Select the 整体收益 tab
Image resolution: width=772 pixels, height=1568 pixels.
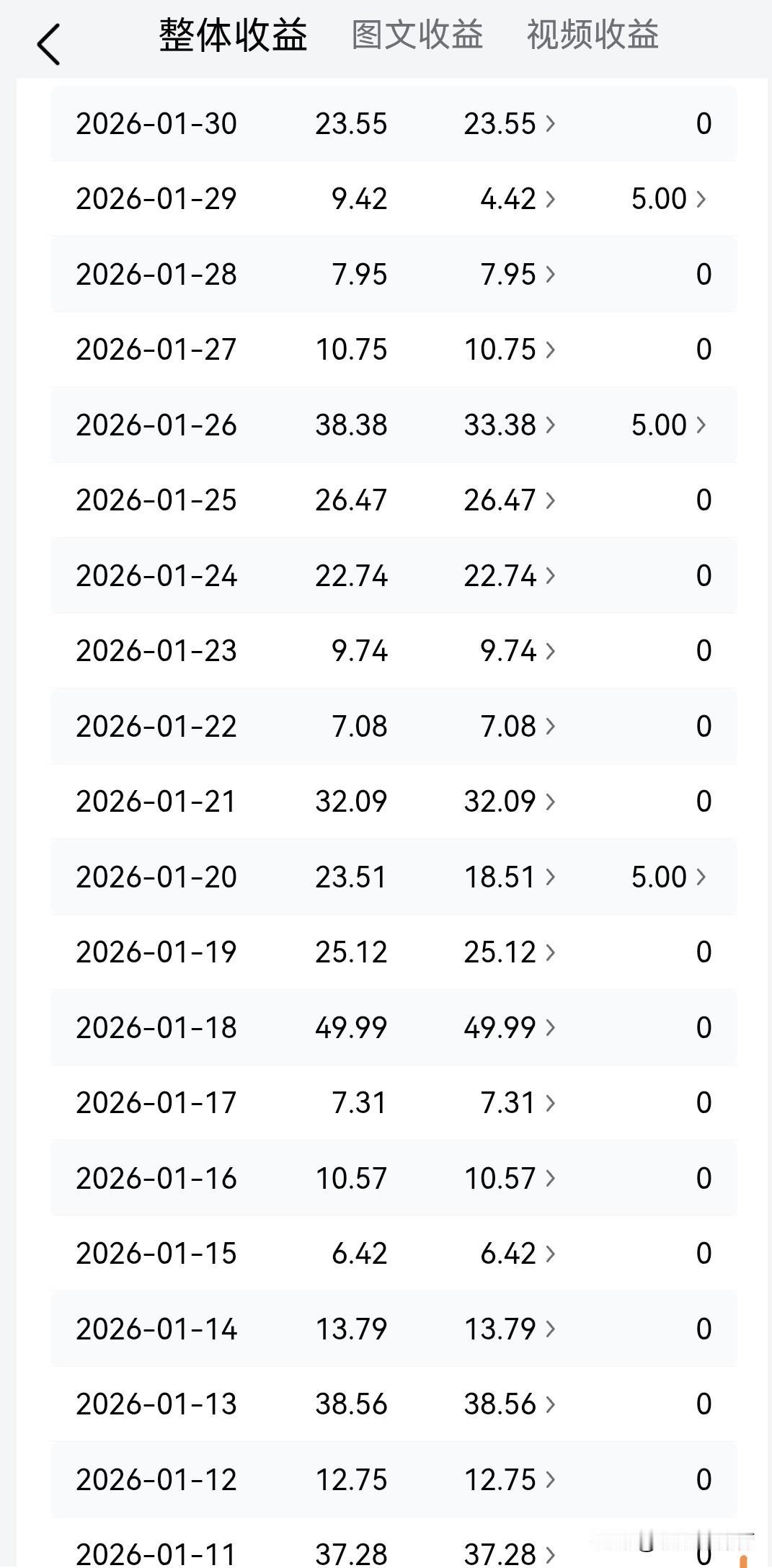pyautogui.click(x=234, y=35)
